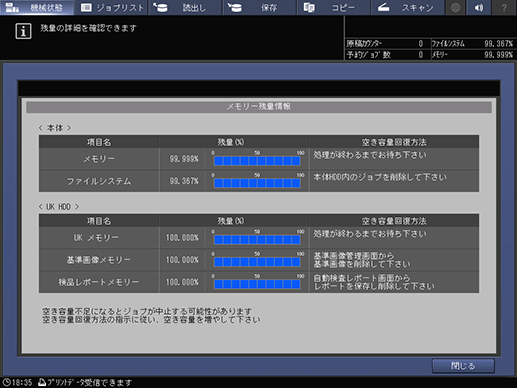Click the メモリー remaining progress bar
Screen dimensions: 517x388
257,161
